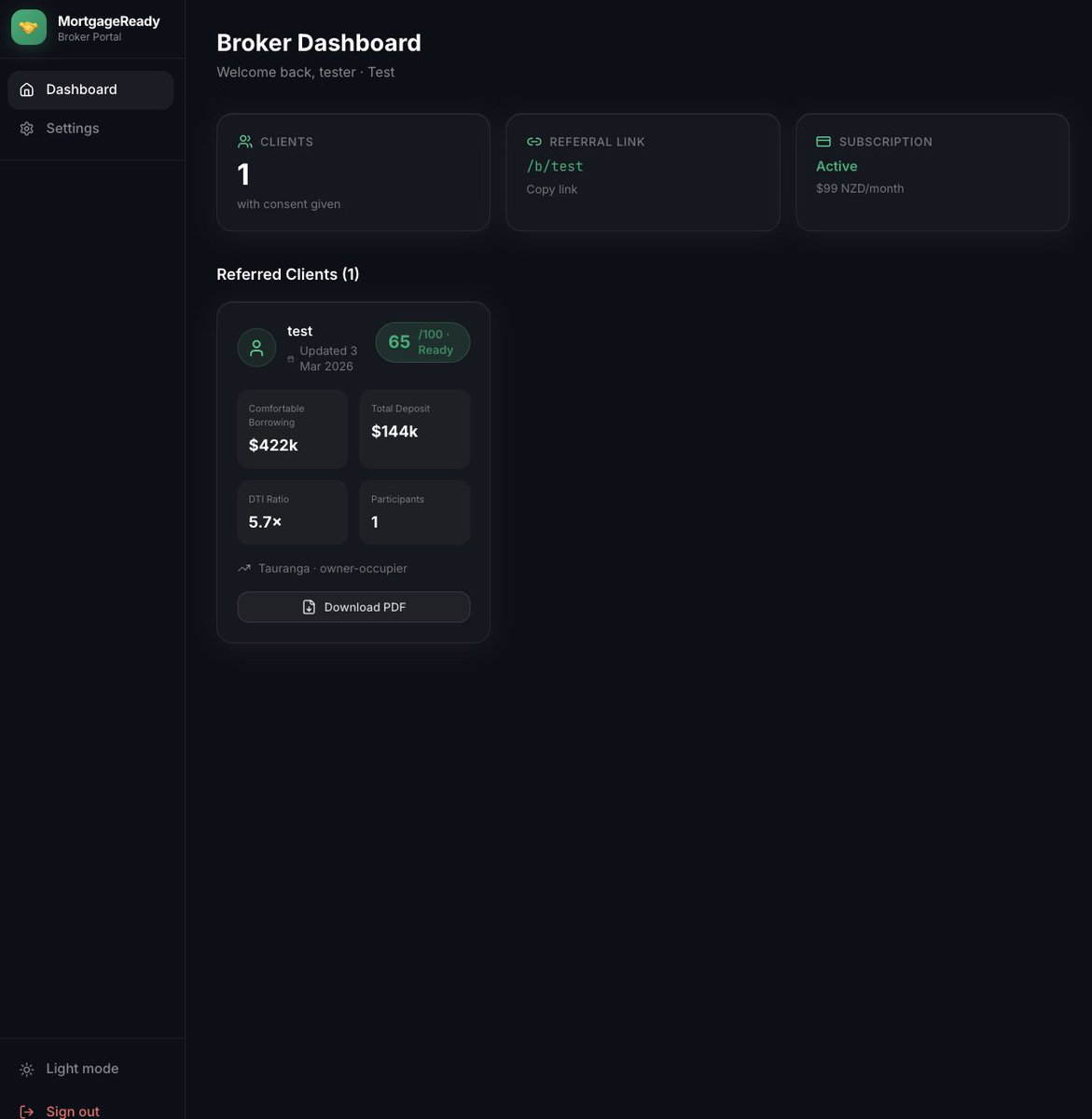
Task: Click the MortgageReady handshake logo
Action: [29, 27]
